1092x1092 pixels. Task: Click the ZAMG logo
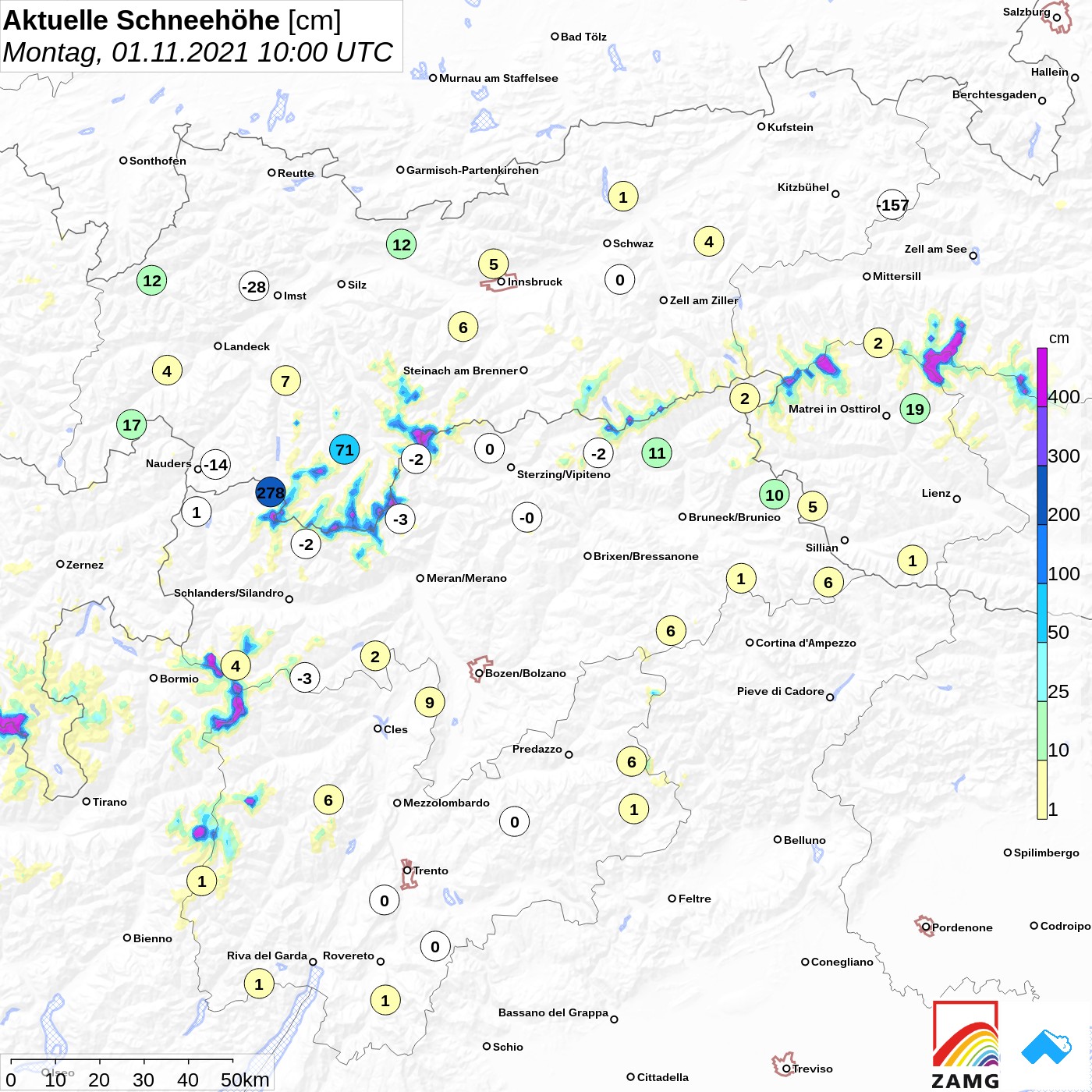tap(966, 1045)
